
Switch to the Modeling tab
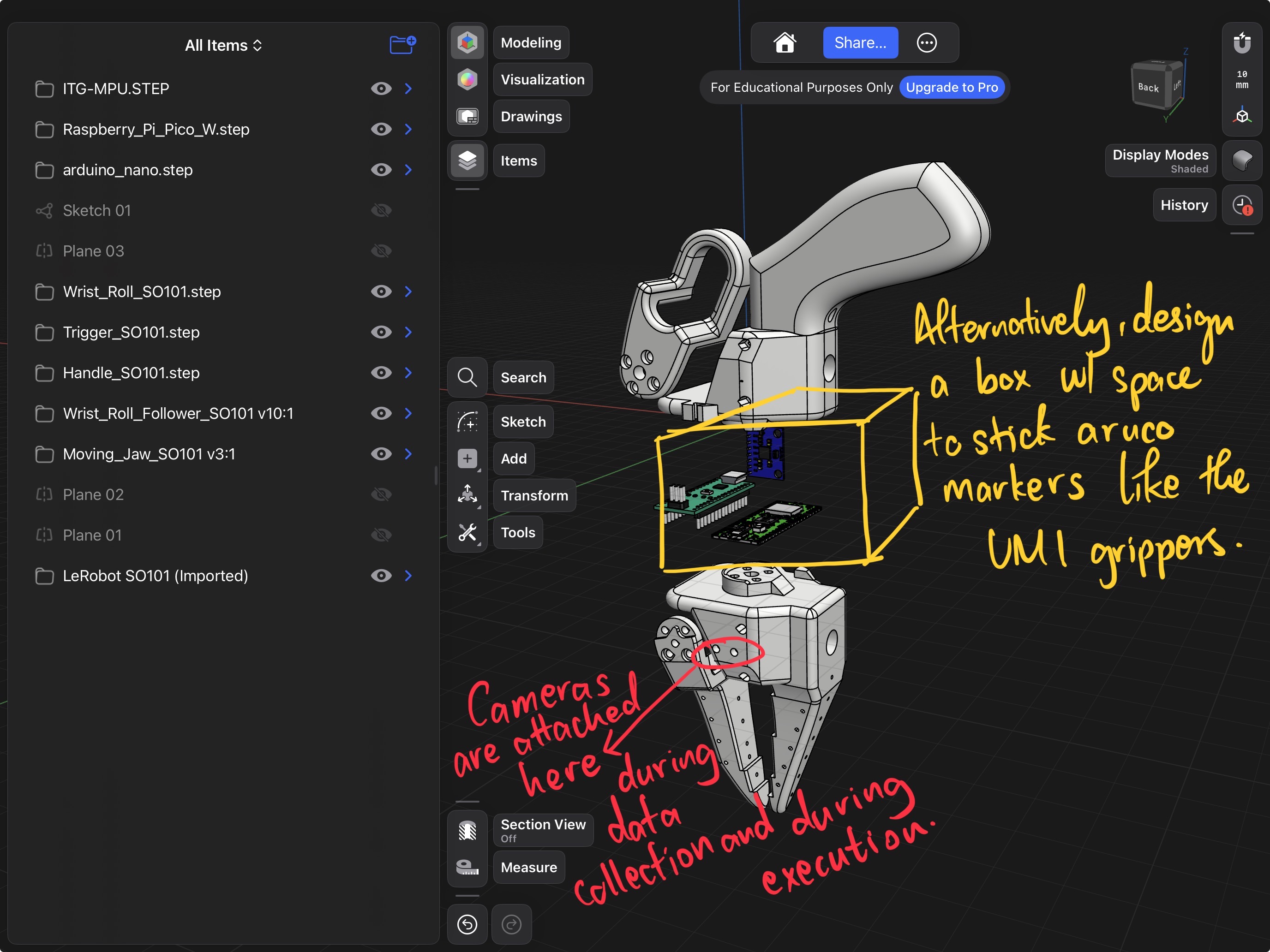tap(531, 42)
